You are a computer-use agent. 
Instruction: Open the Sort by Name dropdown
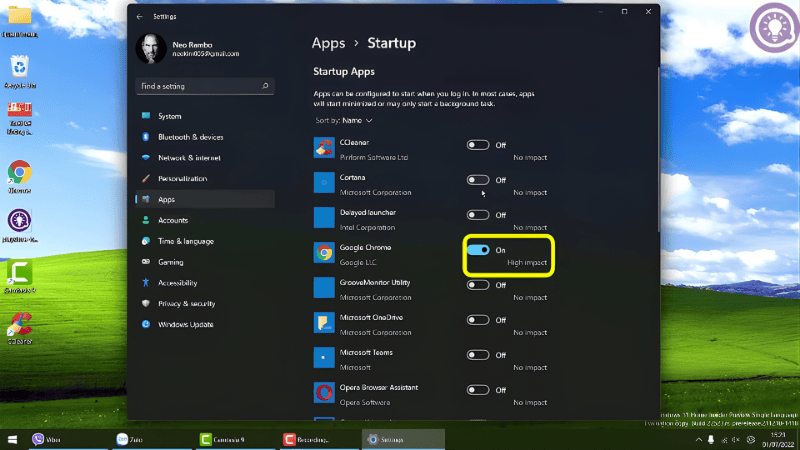tap(344, 120)
